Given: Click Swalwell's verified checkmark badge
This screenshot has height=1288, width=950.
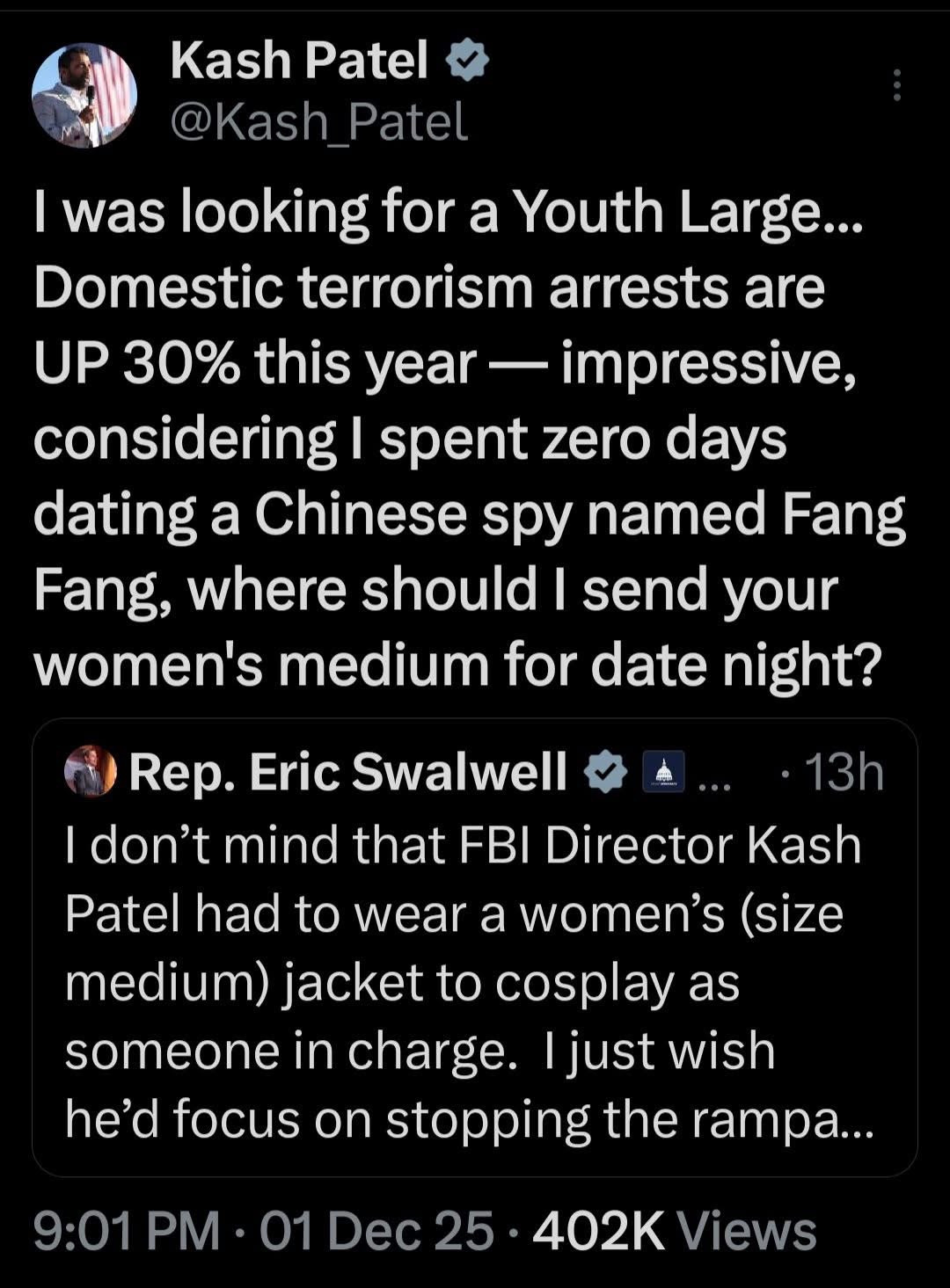Looking at the screenshot, I should coord(607,772).
